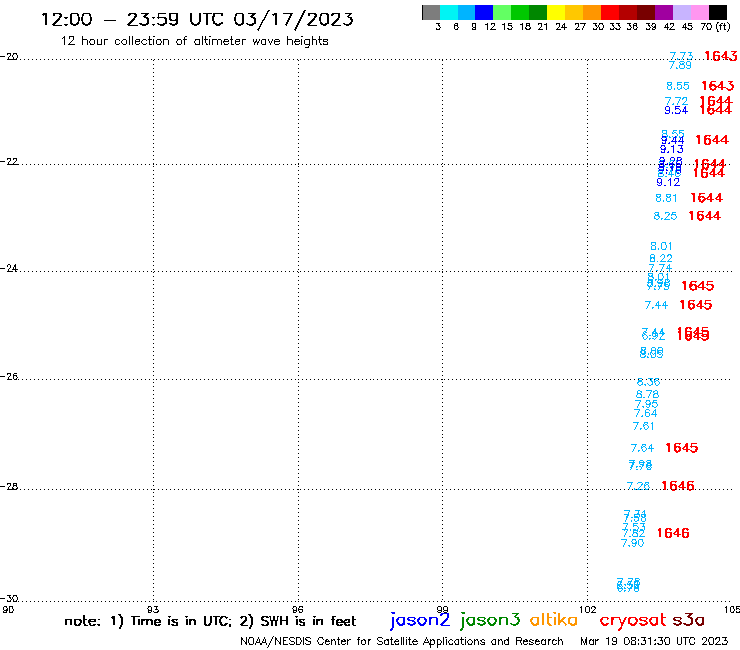
Task: Click the cyan 6 ft legend swatch
Action: (x=449, y=12)
